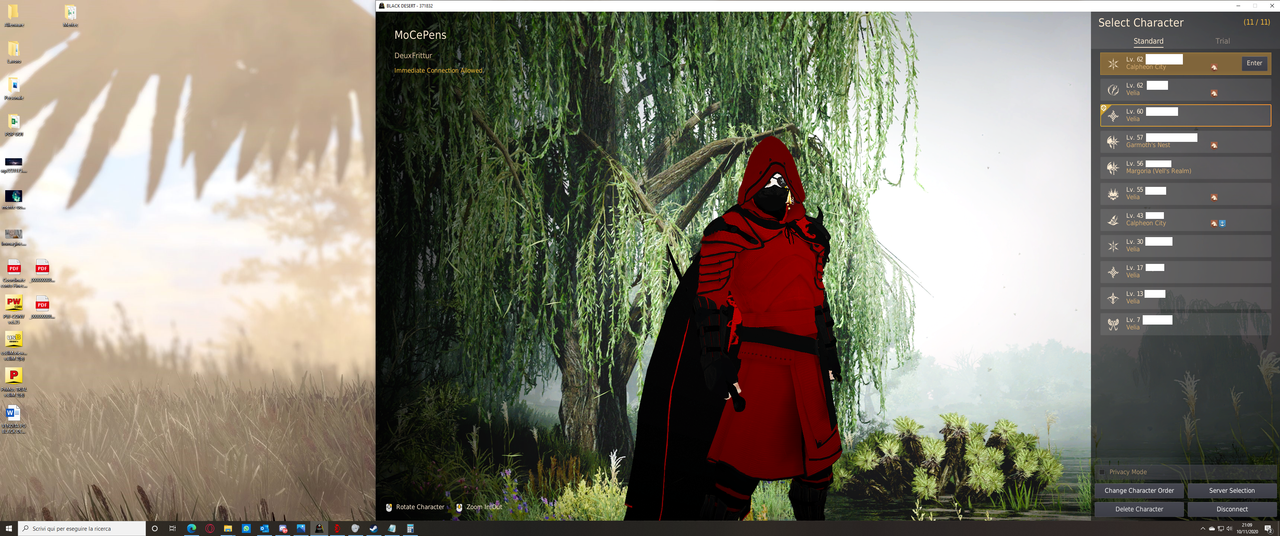Click the status icon on the Lv. 57 row
1280x536 pixels.
pyautogui.click(x=1214, y=145)
